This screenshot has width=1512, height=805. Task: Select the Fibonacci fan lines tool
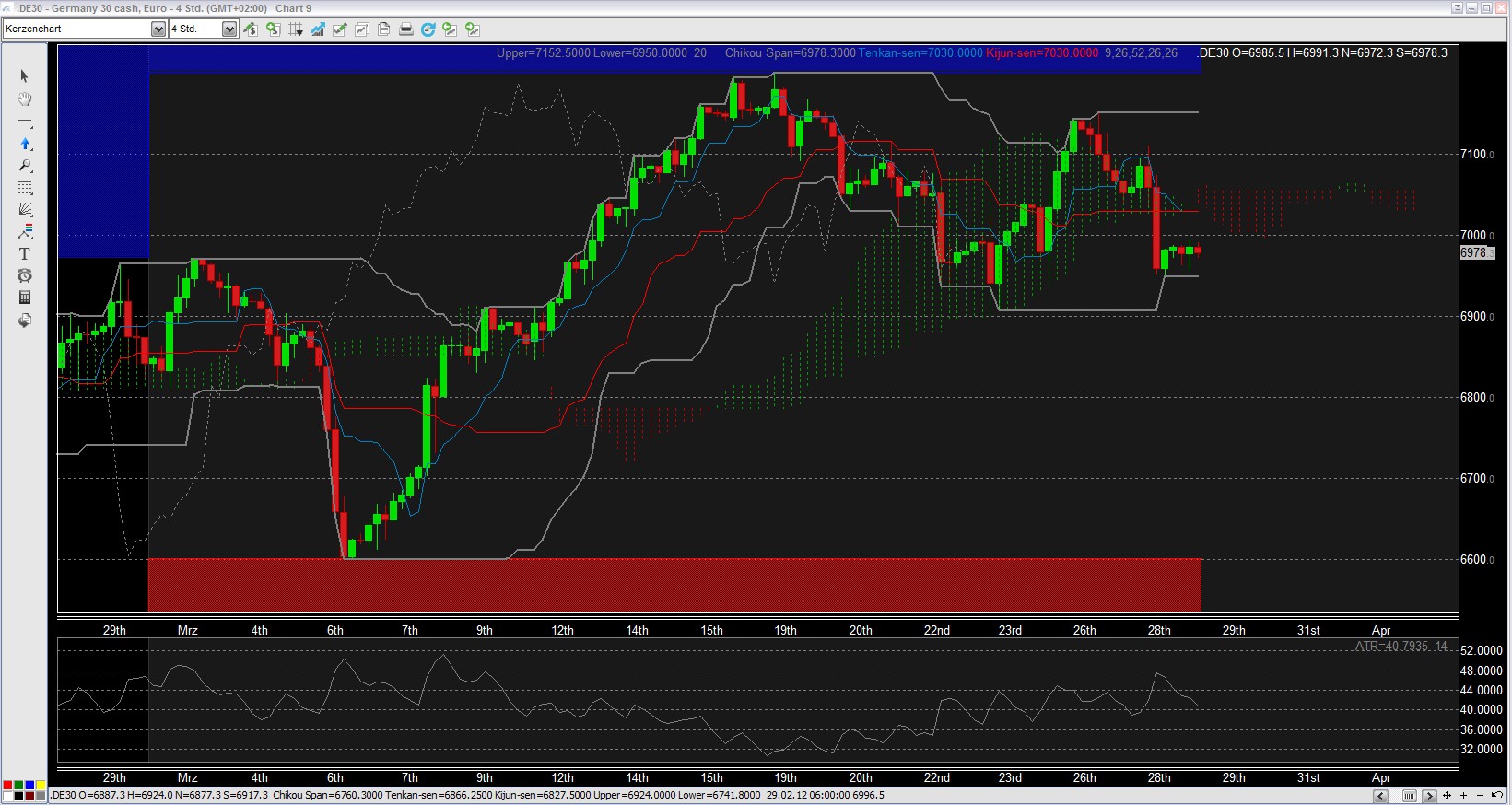tap(25, 209)
